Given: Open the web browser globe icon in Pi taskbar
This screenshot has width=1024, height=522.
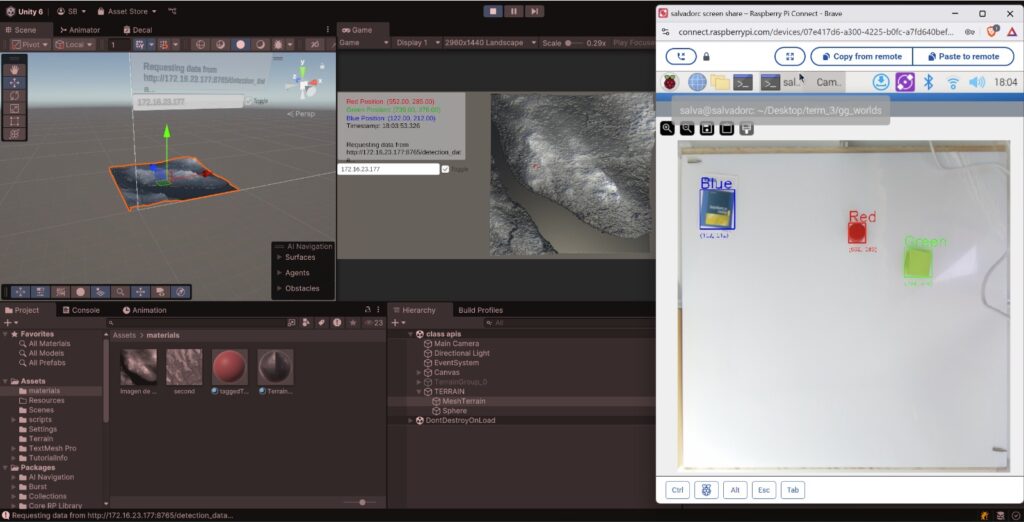Looking at the screenshot, I should pos(697,82).
